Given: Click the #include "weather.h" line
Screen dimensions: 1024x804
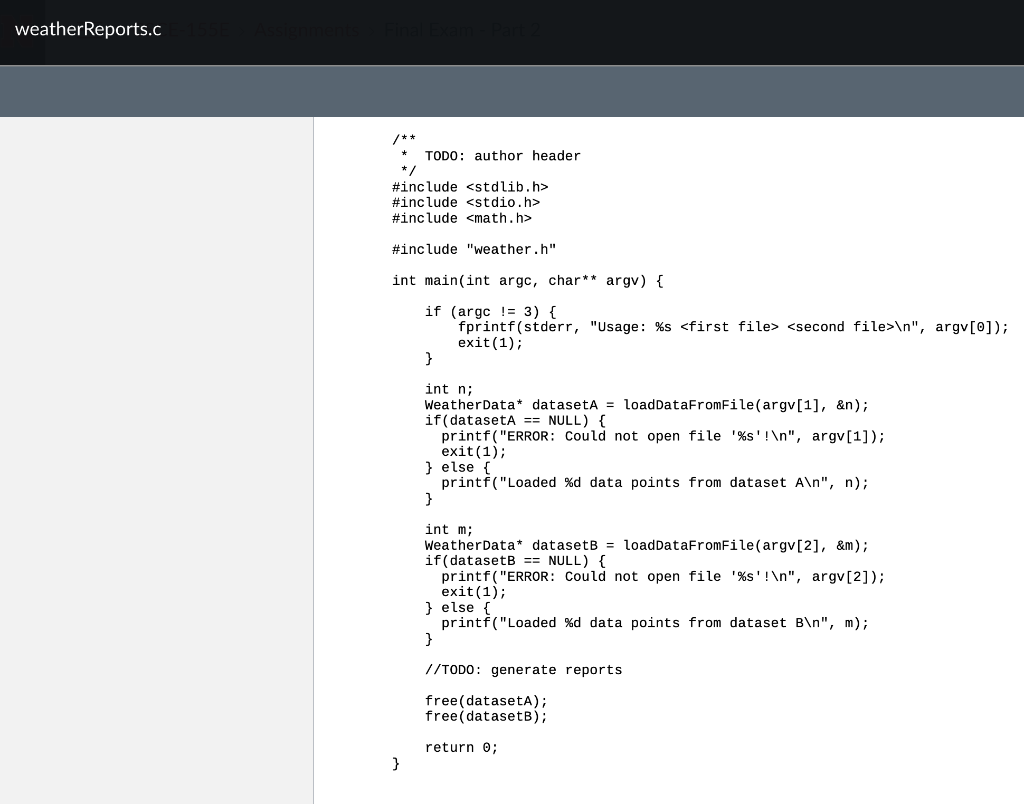Looking at the screenshot, I should (474, 249).
